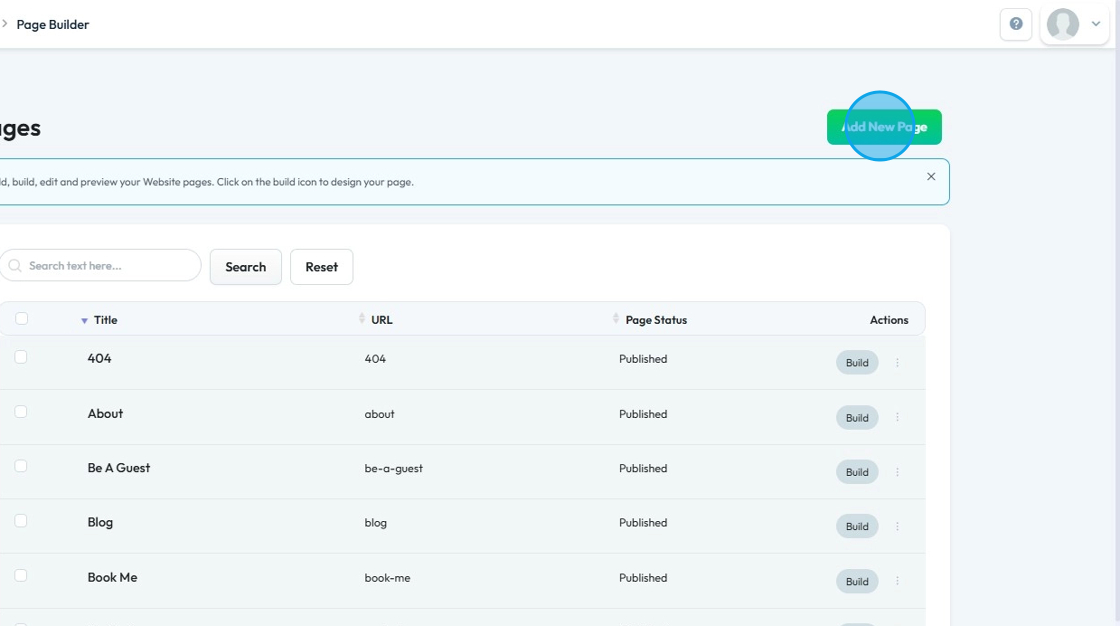The width and height of the screenshot is (1120, 626).
Task: Open the help question mark icon
Action: tap(1016, 24)
